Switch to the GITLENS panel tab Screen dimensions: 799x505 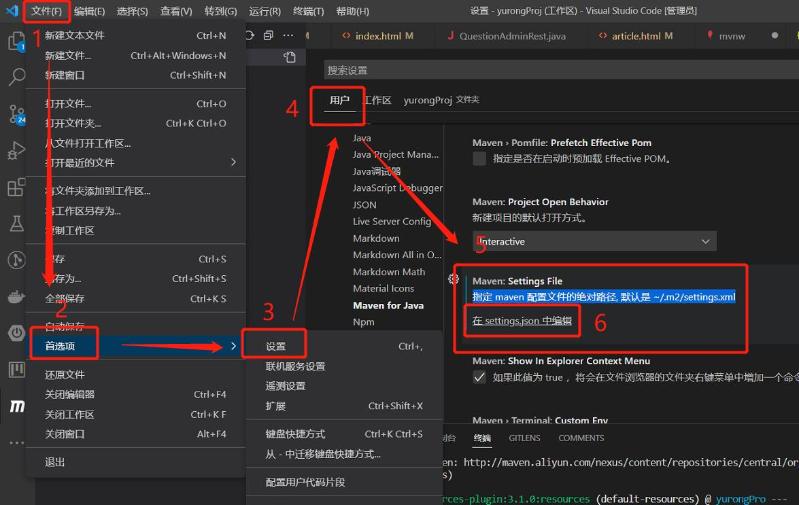pyautogui.click(x=524, y=438)
